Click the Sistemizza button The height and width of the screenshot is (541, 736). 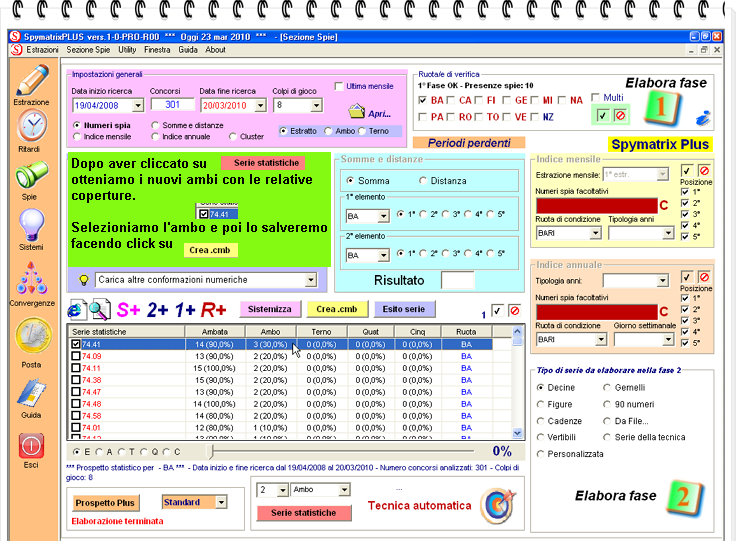(x=270, y=309)
